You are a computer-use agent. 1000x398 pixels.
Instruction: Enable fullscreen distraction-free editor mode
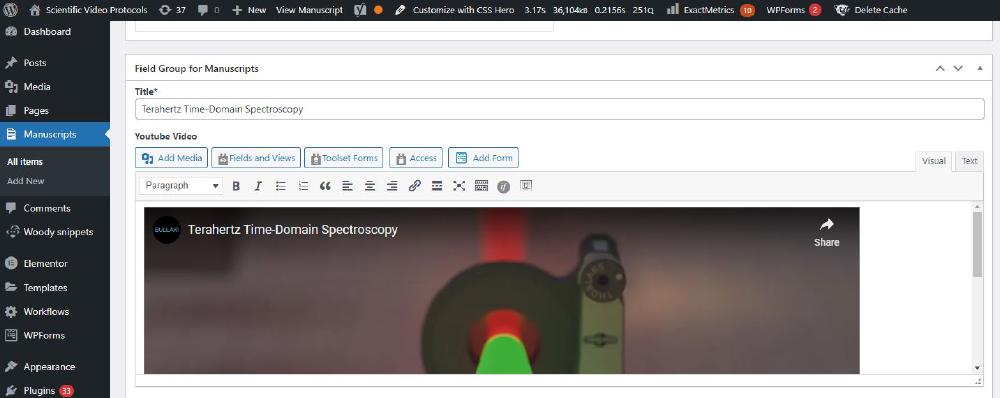pyautogui.click(x=459, y=186)
